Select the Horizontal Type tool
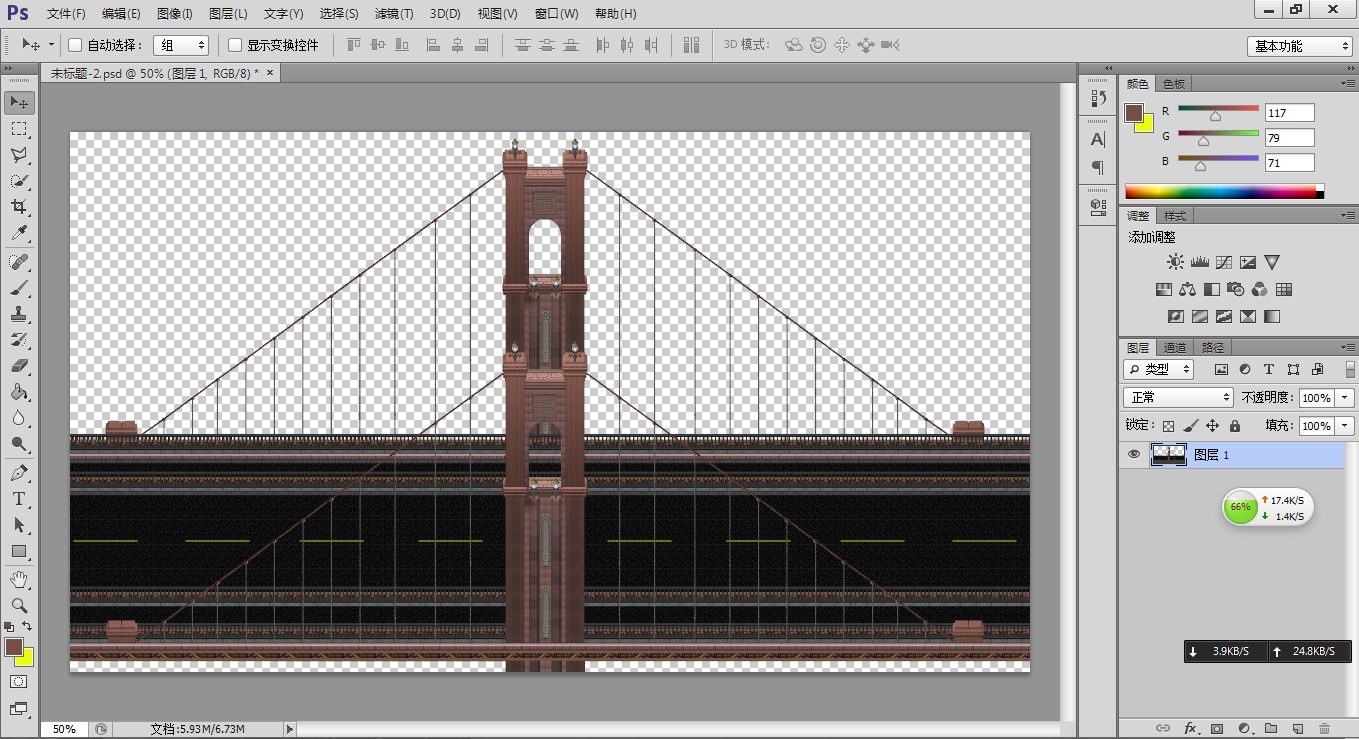 pos(19,499)
